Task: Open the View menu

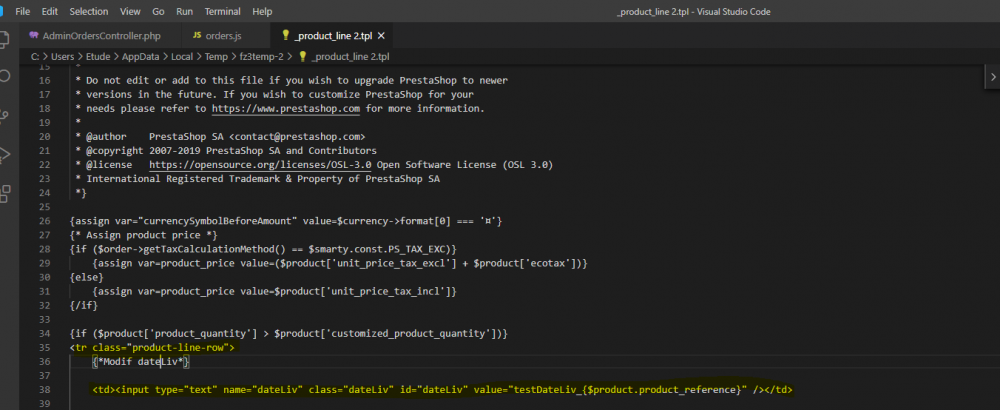Action: click(x=130, y=11)
